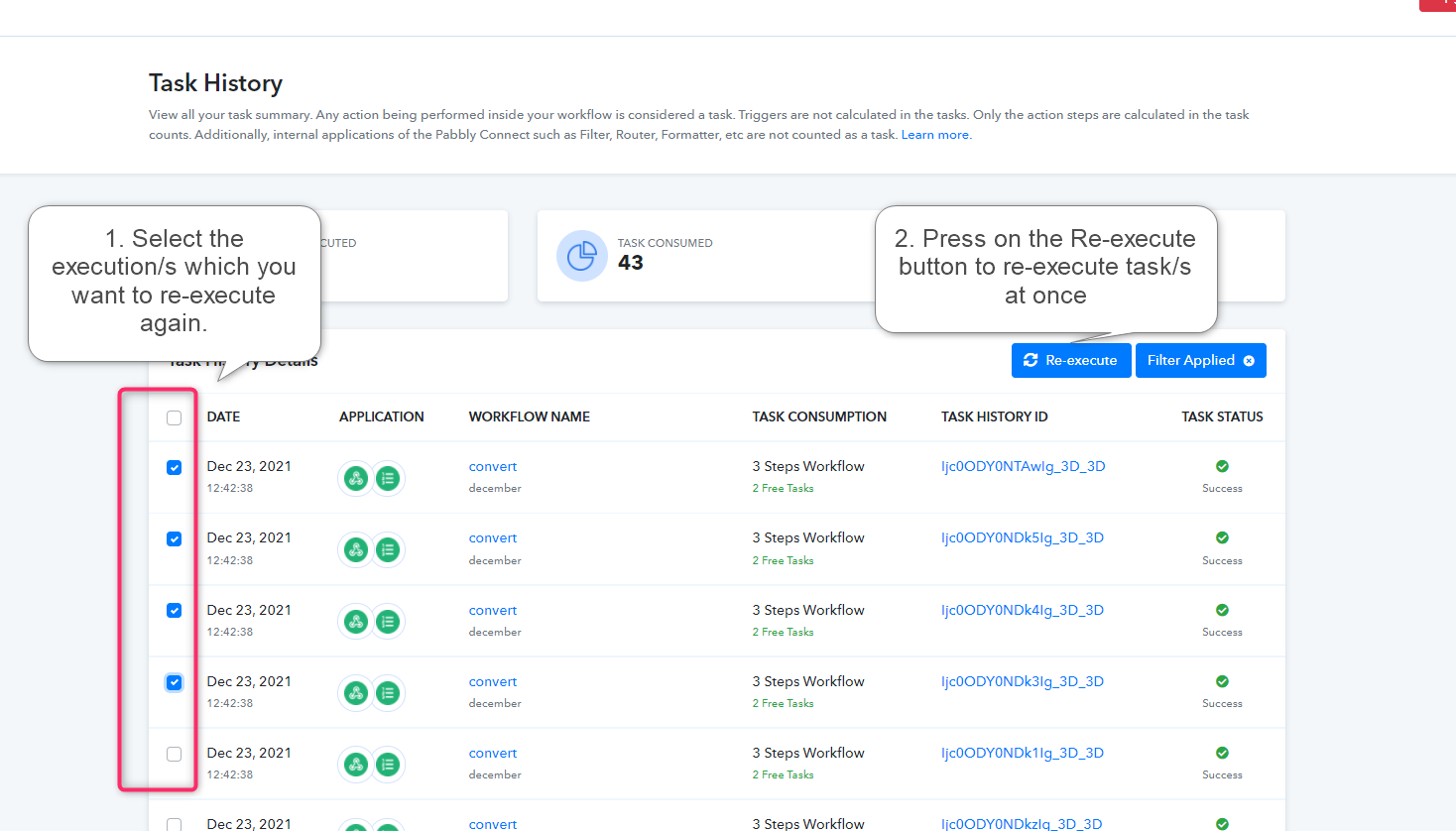
Task: Open task history ID Ijc0ODY0NTAwIg_3D_3D
Action: tap(1024, 466)
